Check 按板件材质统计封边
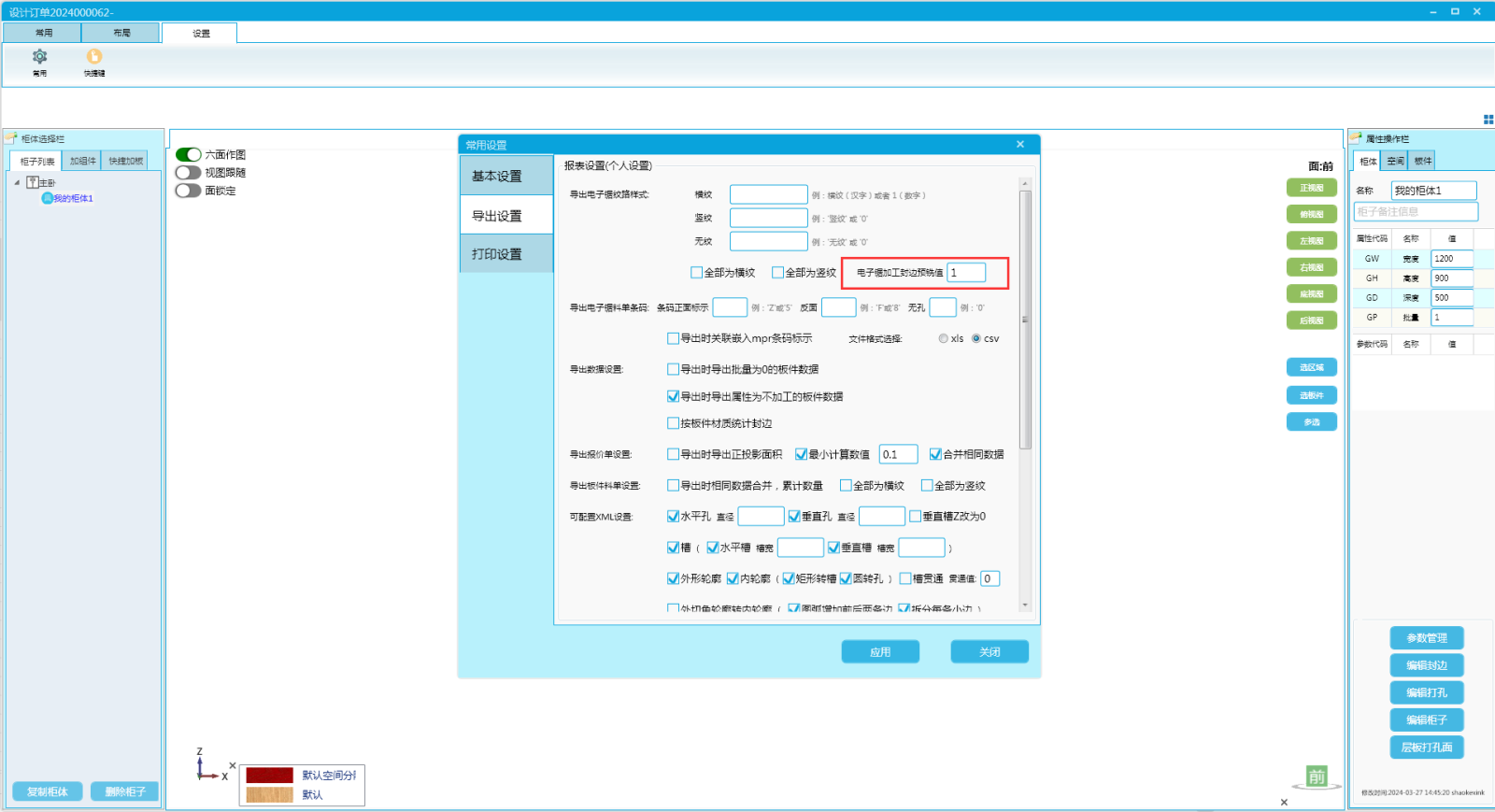 tap(673, 423)
